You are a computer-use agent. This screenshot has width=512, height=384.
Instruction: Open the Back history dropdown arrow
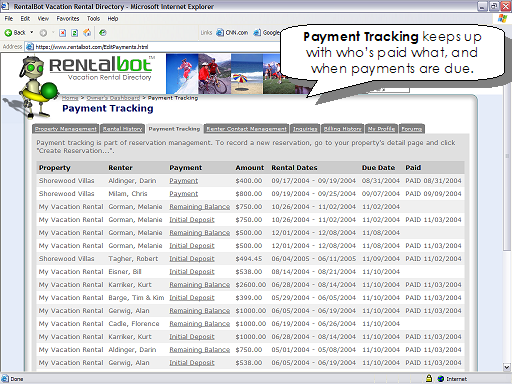point(32,33)
